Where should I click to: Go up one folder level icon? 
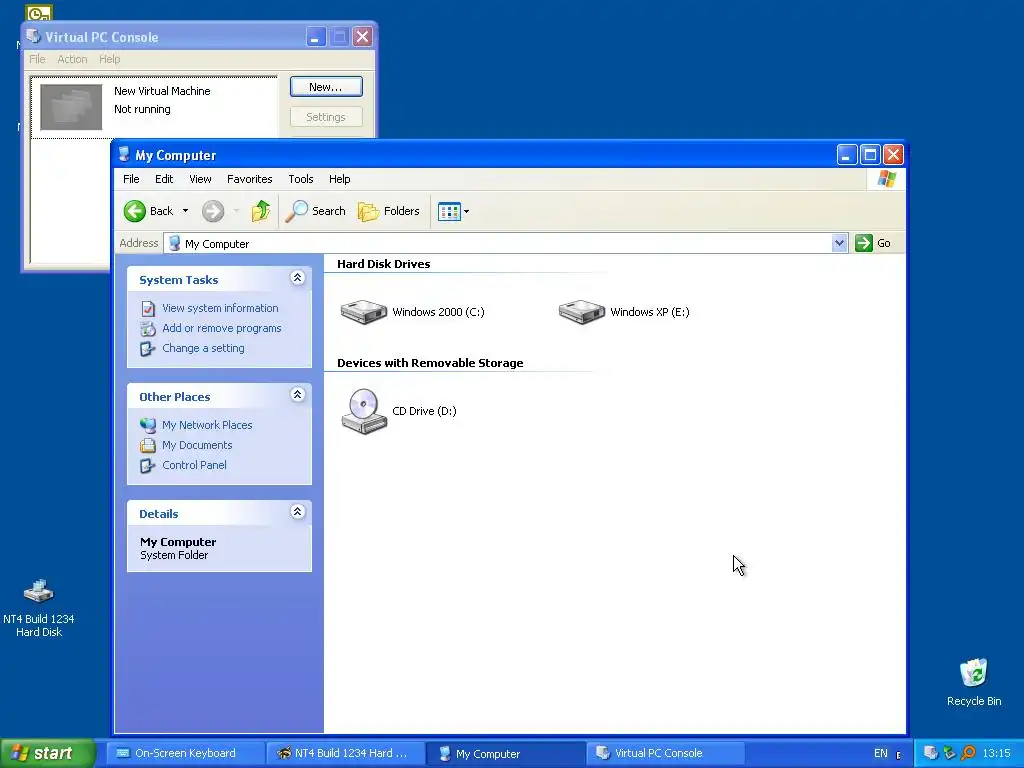coord(261,211)
